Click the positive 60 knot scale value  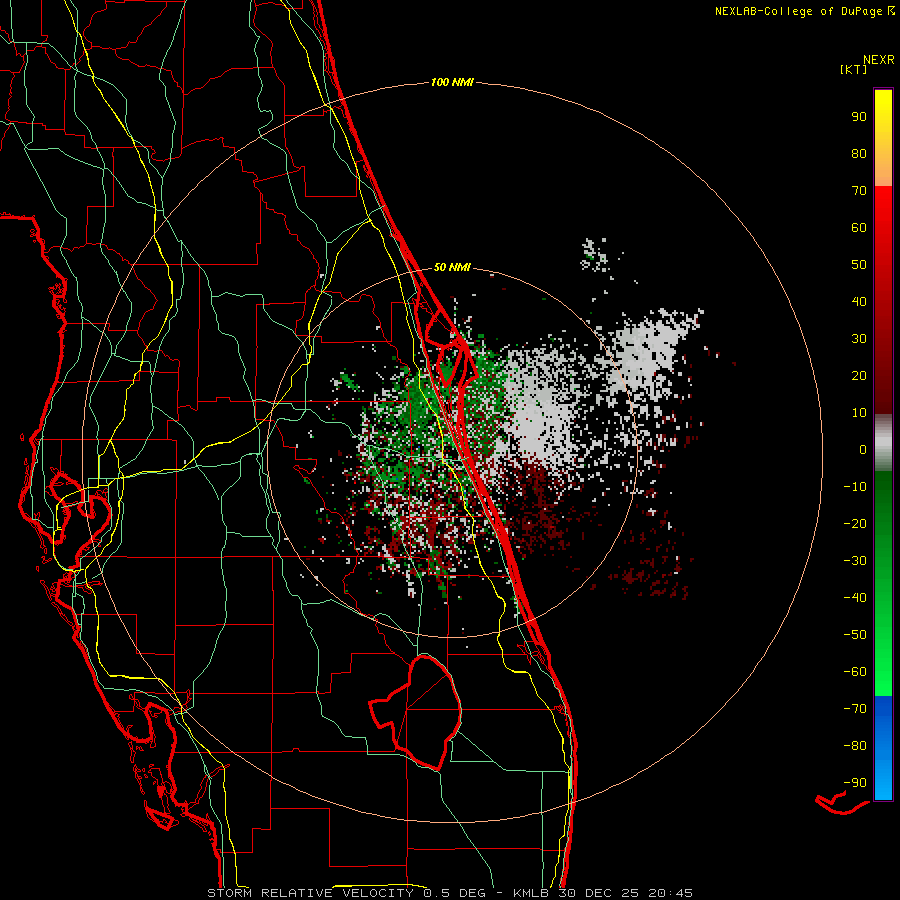click(x=859, y=228)
